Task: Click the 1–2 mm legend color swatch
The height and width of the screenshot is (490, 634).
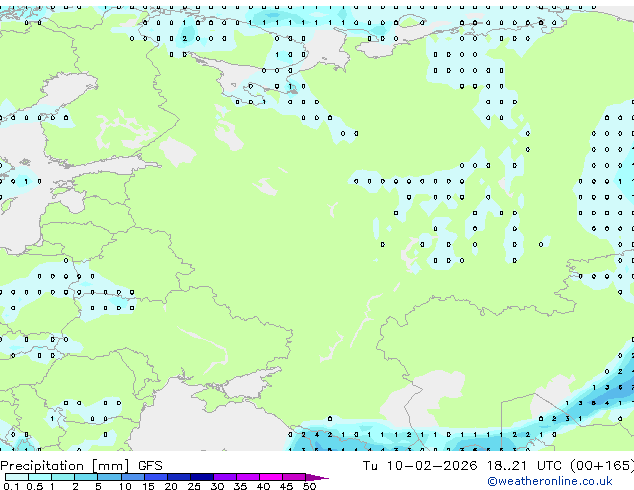Action: (63, 477)
